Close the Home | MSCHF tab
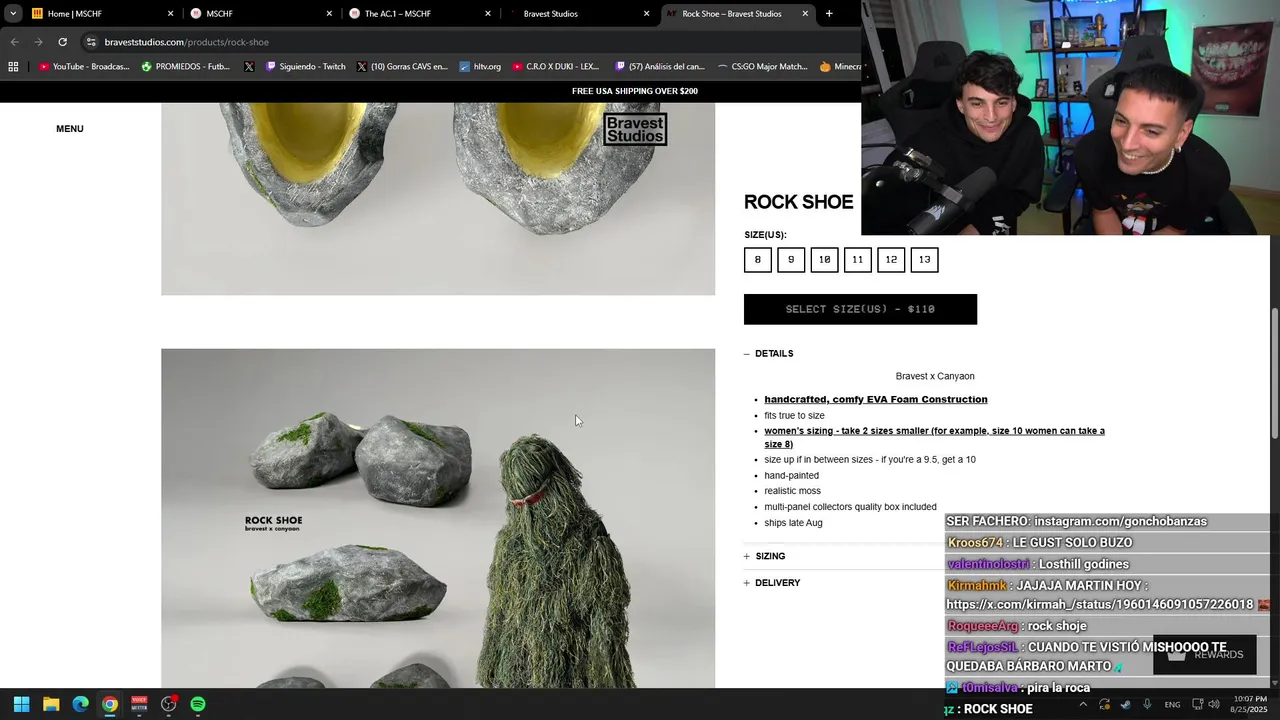 pyautogui.click(x=170, y=14)
